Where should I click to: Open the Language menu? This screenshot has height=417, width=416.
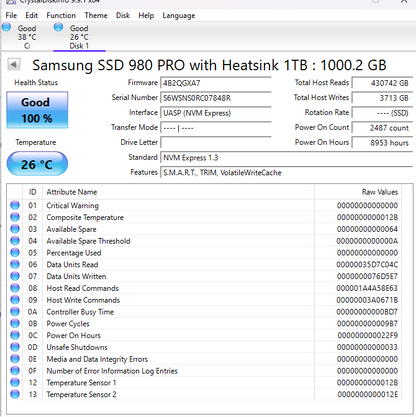179,15
